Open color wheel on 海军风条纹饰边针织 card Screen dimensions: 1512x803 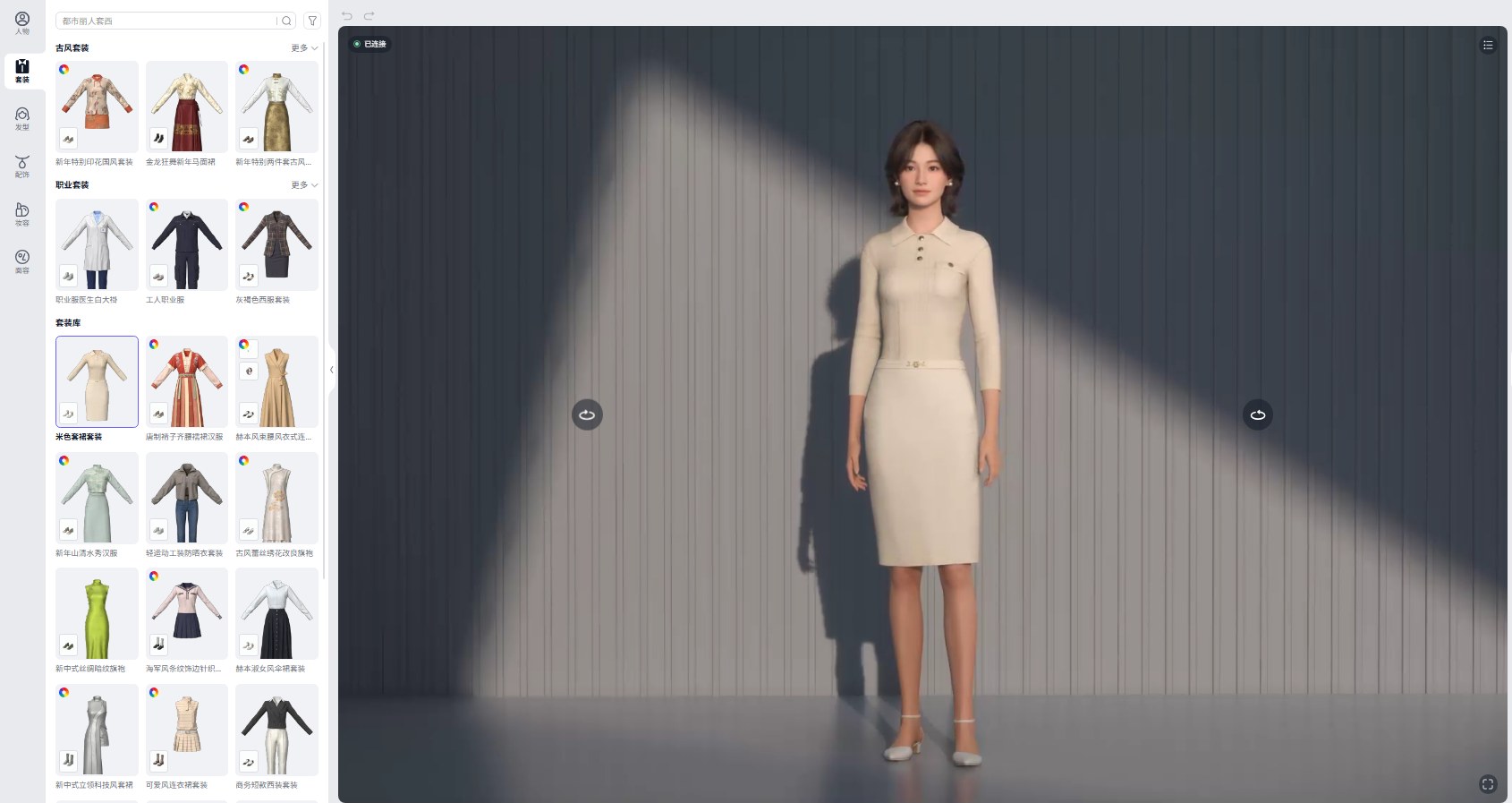coord(154,576)
